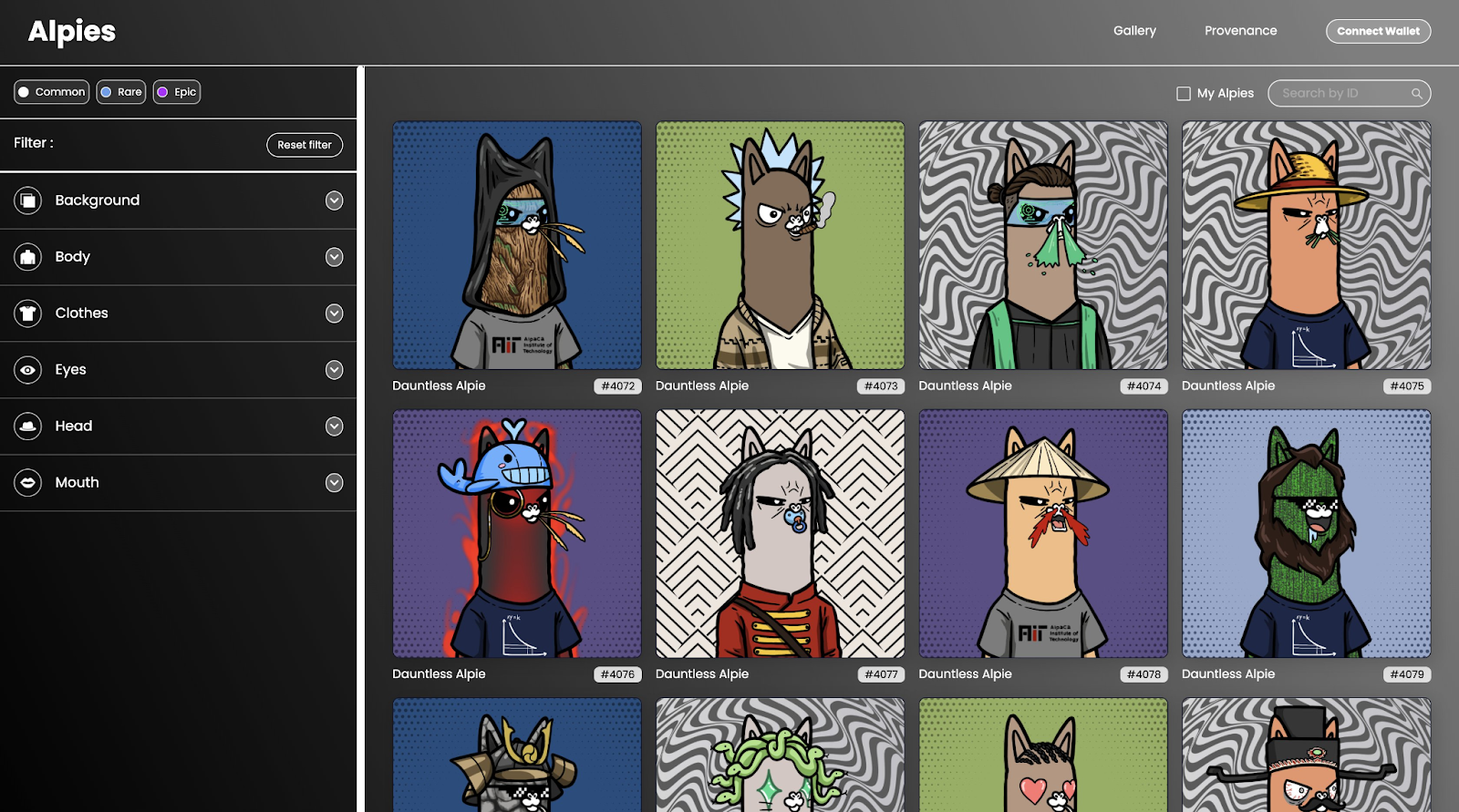1459x812 pixels.
Task: Click the Body filter icon
Action: [x=28, y=257]
